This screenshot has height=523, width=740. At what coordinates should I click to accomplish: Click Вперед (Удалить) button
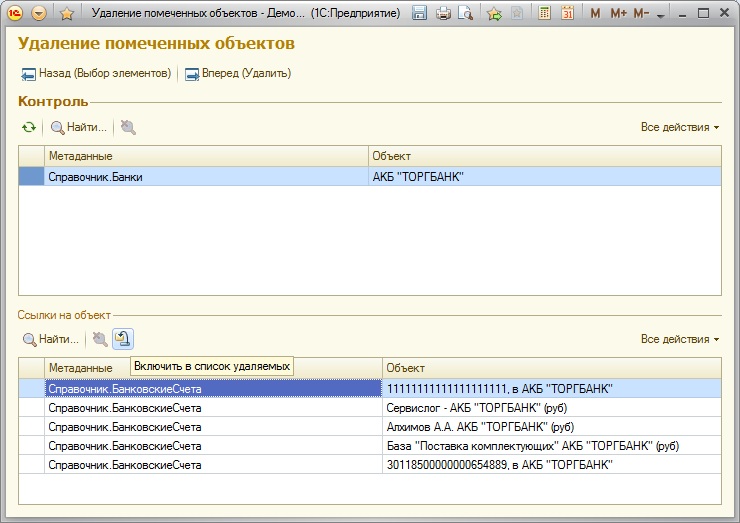tap(237, 73)
